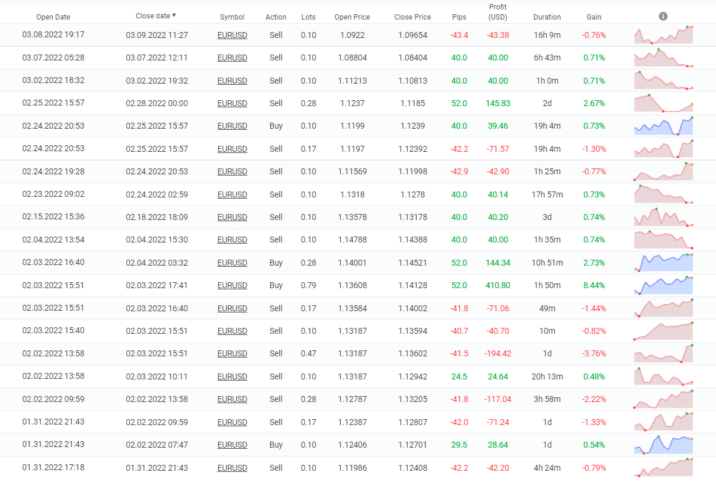This screenshot has height=482, width=716.
Task: Select the 2.73% gain value
Action: point(594,263)
